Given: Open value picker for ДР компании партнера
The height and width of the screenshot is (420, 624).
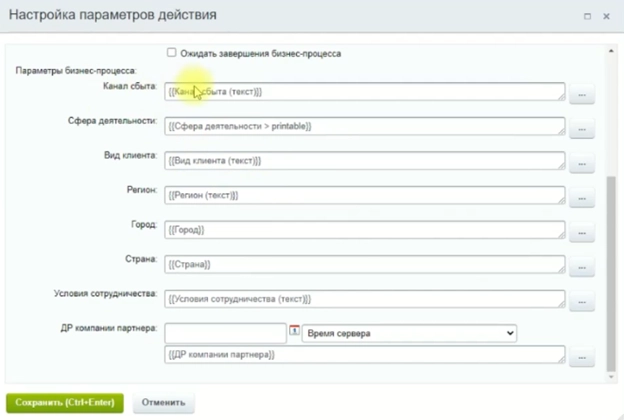Looking at the screenshot, I should [x=582, y=357].
